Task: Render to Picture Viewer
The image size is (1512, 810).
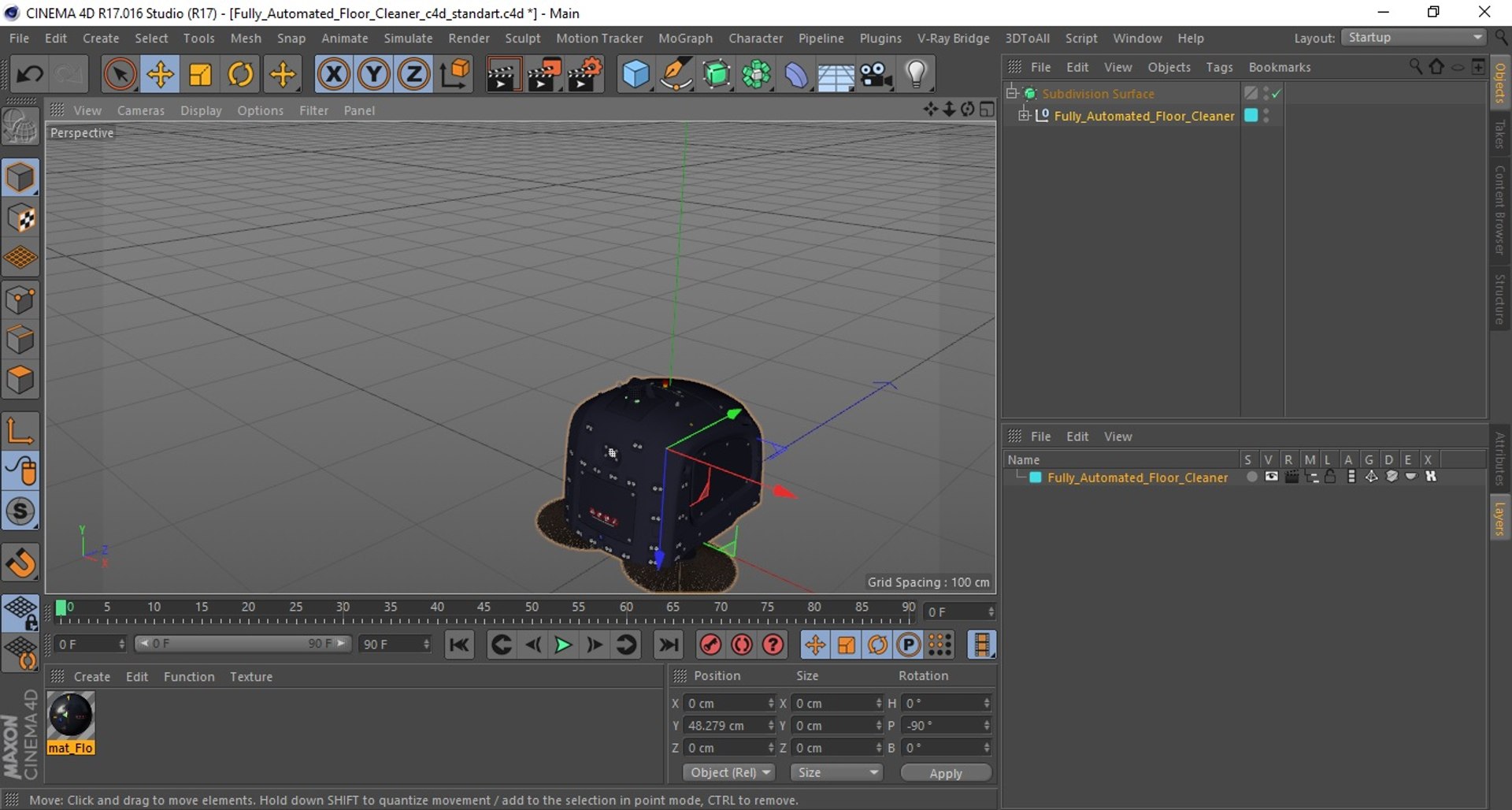Action: coord(543,74)
